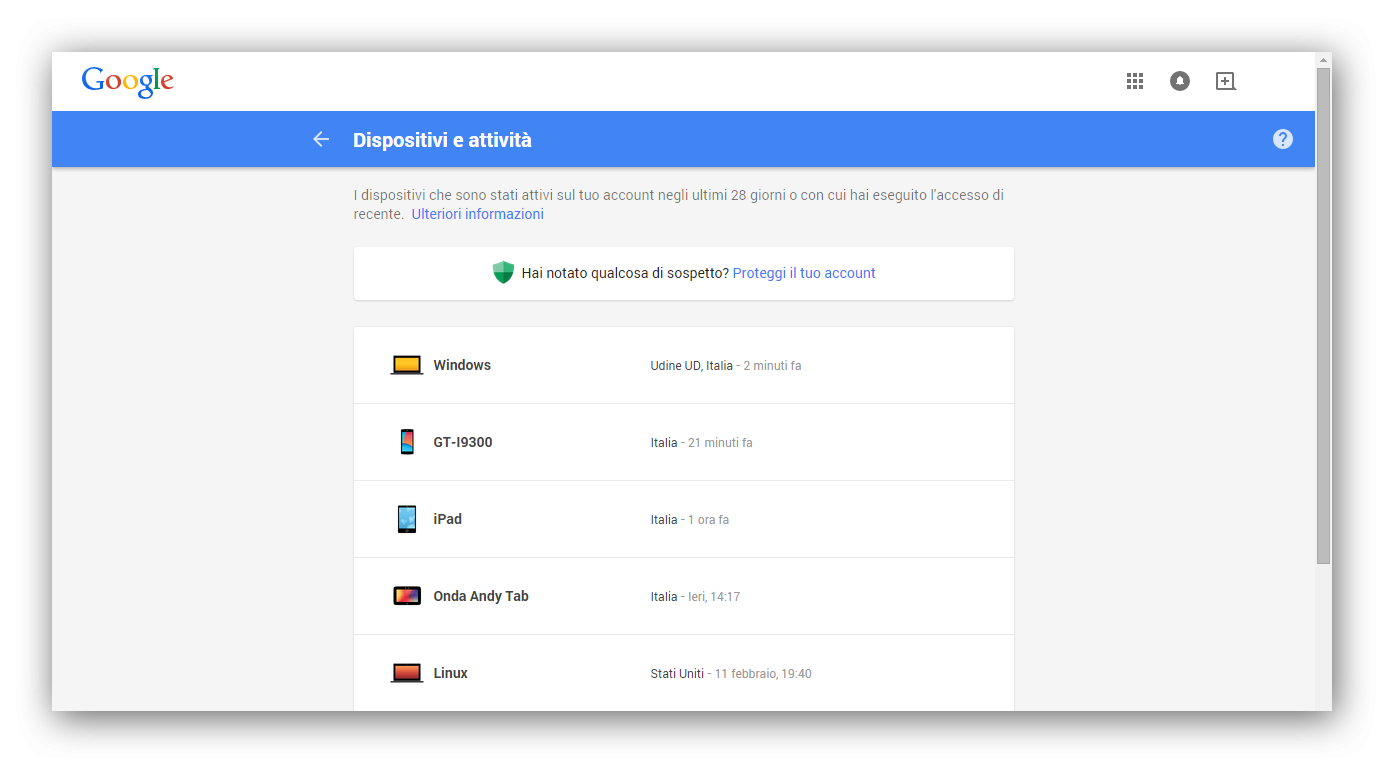Open the Ulteriori informazioni link
The image size is (1384, 763).
tap(478, 214)
